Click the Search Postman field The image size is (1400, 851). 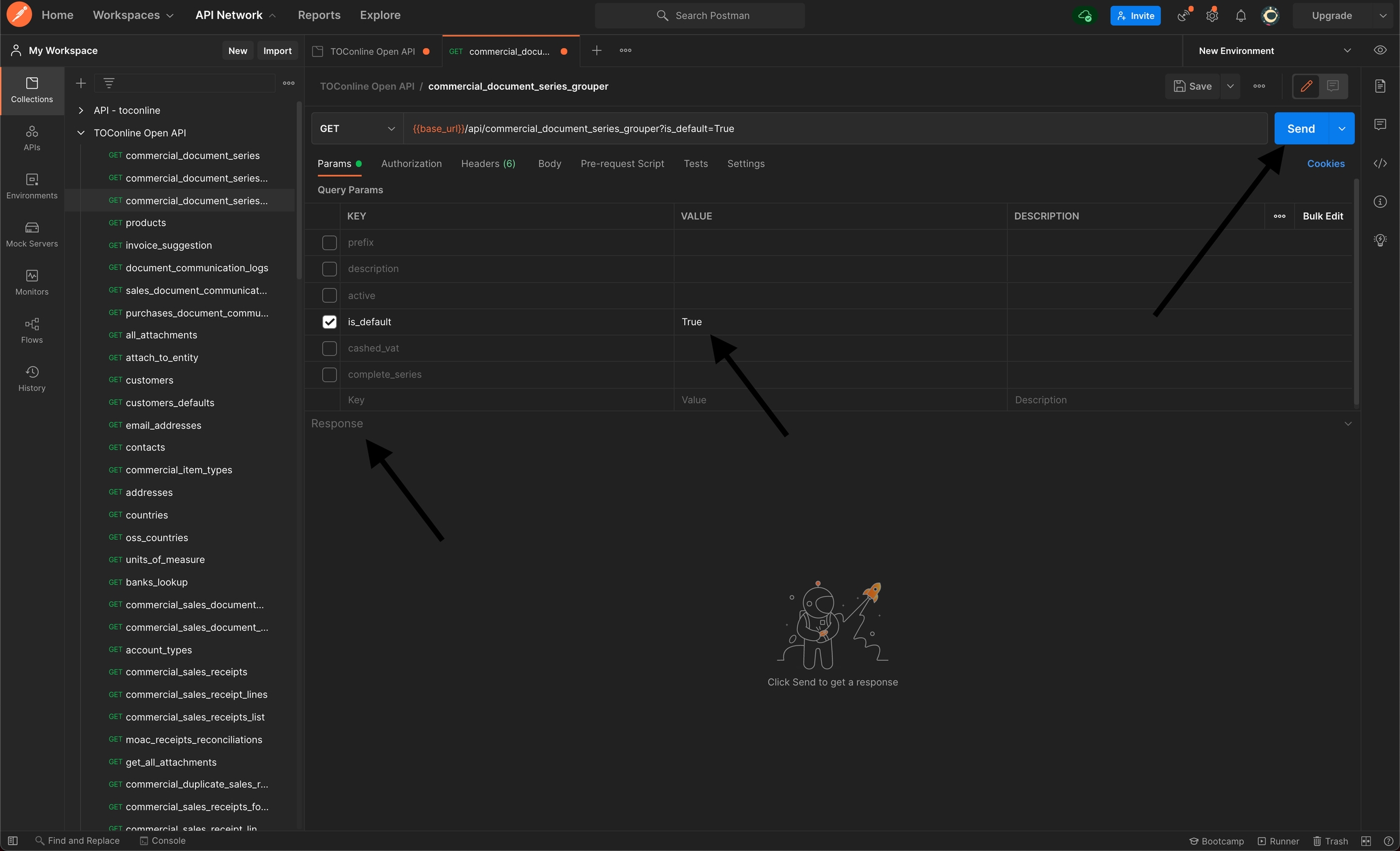tap(700, 16)
